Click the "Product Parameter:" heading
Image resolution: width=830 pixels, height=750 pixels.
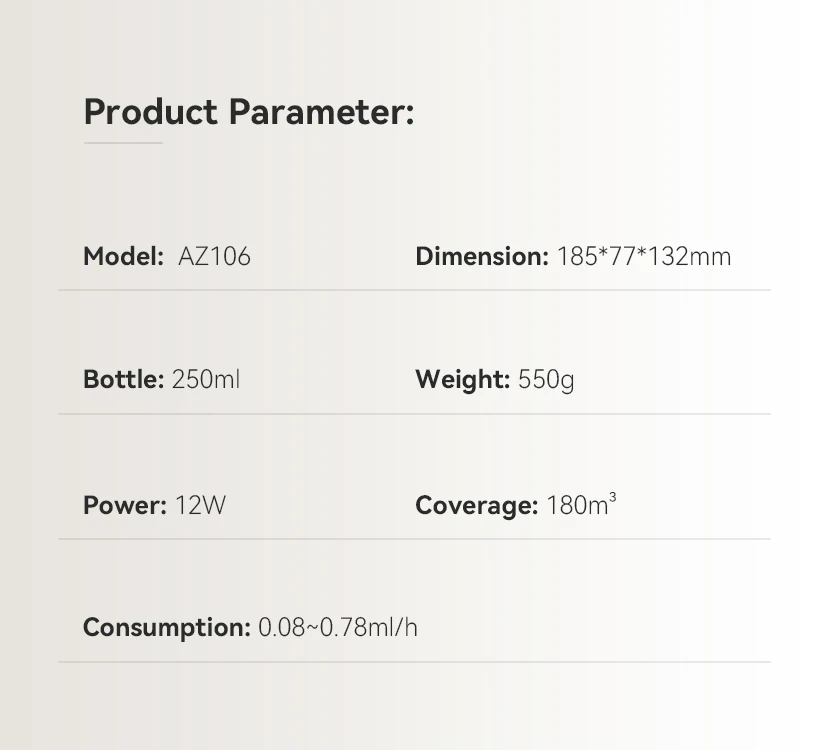[x=248, y=112]
